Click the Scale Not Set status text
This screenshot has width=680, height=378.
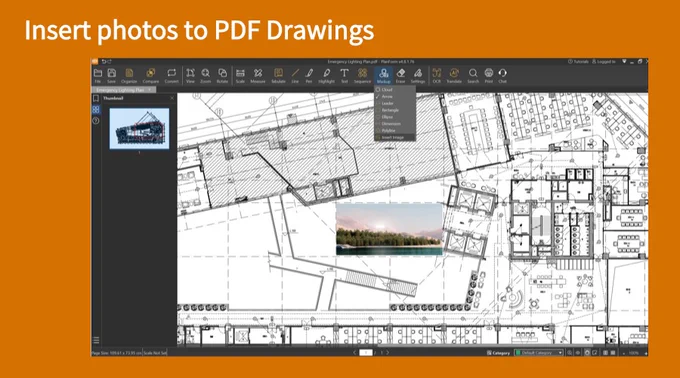[155, 353]
